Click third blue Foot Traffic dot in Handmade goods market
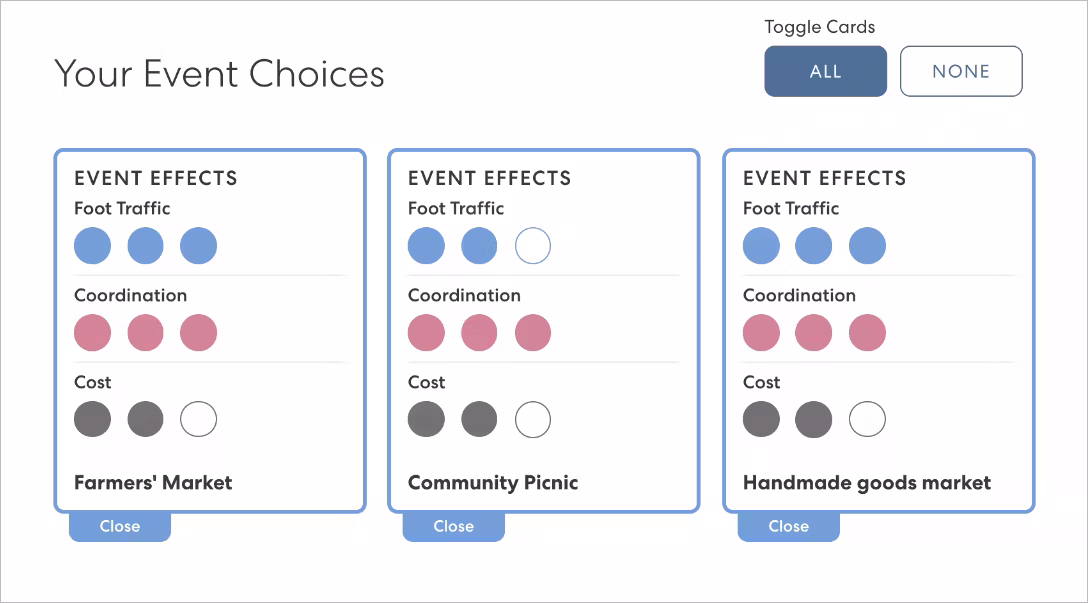 click(867, 246)
